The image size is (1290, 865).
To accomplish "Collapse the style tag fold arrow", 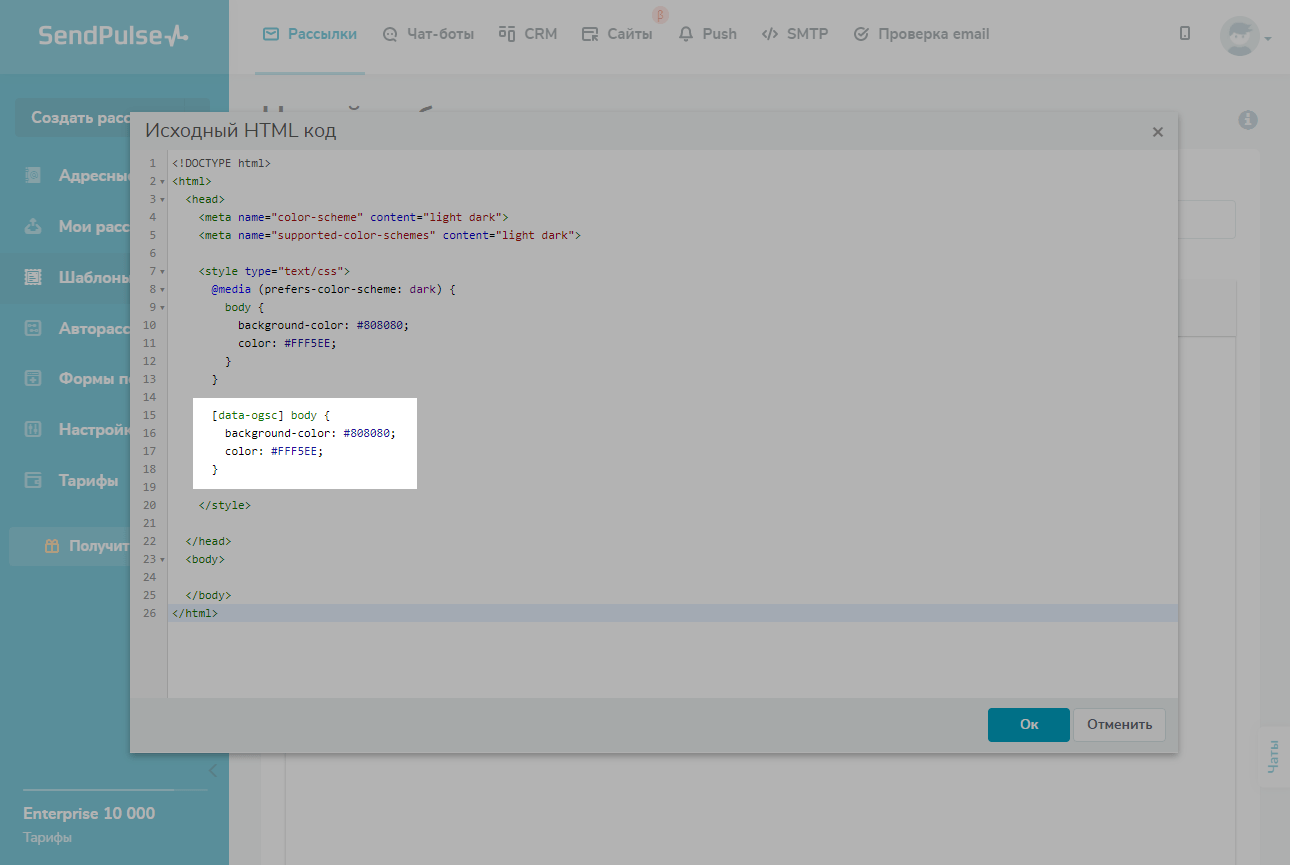I will pos(162,272).
